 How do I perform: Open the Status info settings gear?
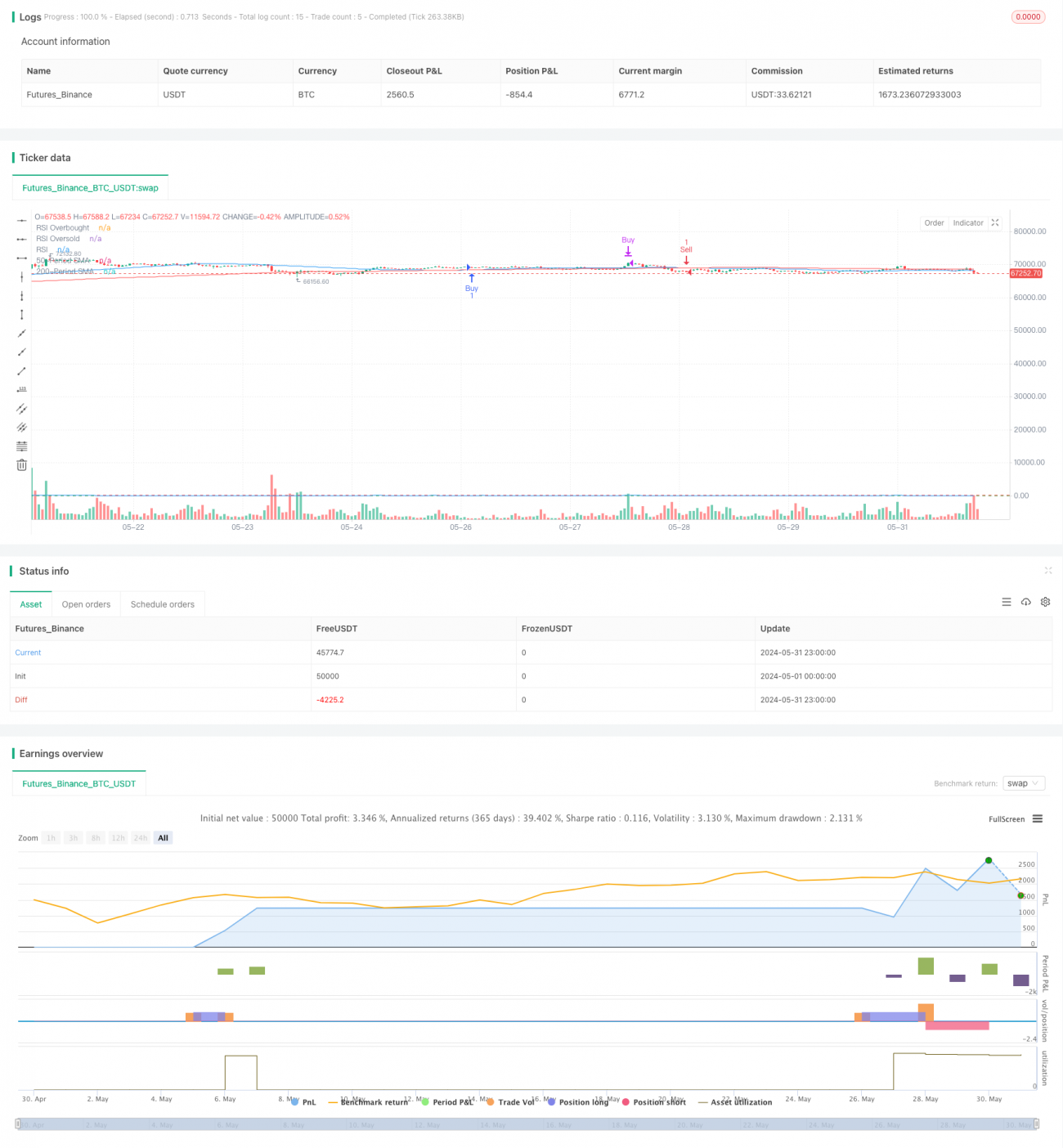(1045, 602)
